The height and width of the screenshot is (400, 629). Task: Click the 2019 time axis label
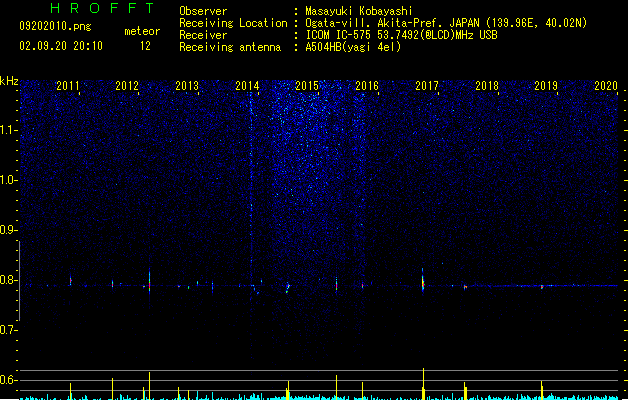click(546, 86)
